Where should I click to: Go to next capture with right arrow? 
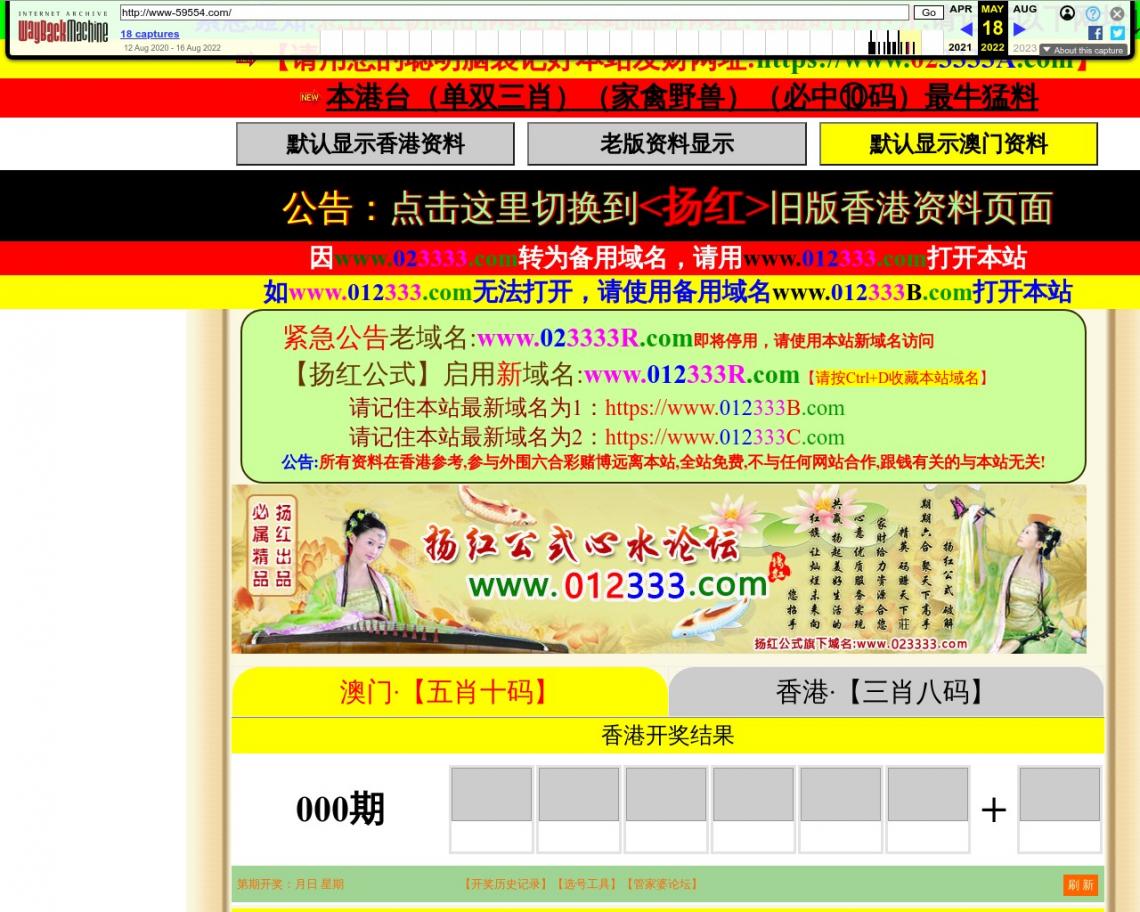(x=1019, y=29)
